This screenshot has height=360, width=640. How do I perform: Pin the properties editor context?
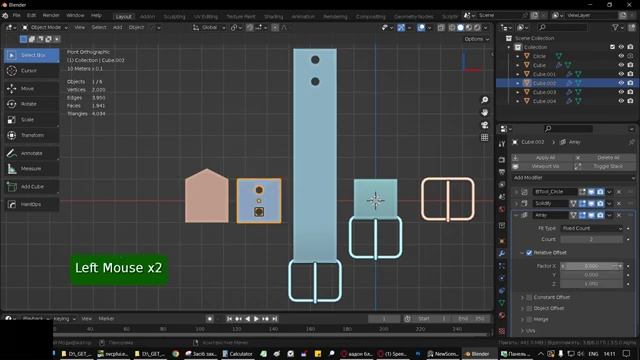[x=631, y=142]
